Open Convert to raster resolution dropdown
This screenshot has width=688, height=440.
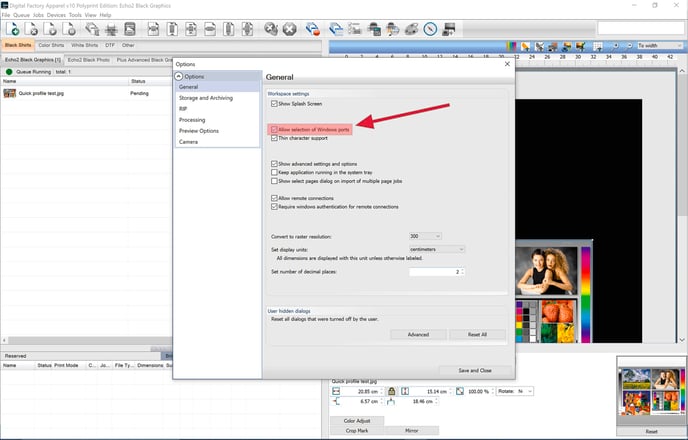[x=425, y=236]
